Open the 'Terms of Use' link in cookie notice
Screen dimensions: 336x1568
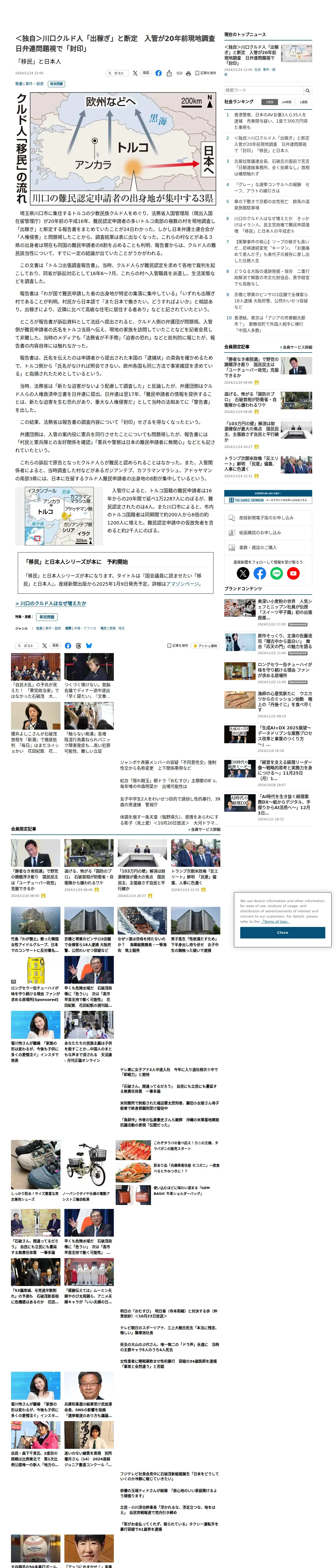click(x=276, y=921)
